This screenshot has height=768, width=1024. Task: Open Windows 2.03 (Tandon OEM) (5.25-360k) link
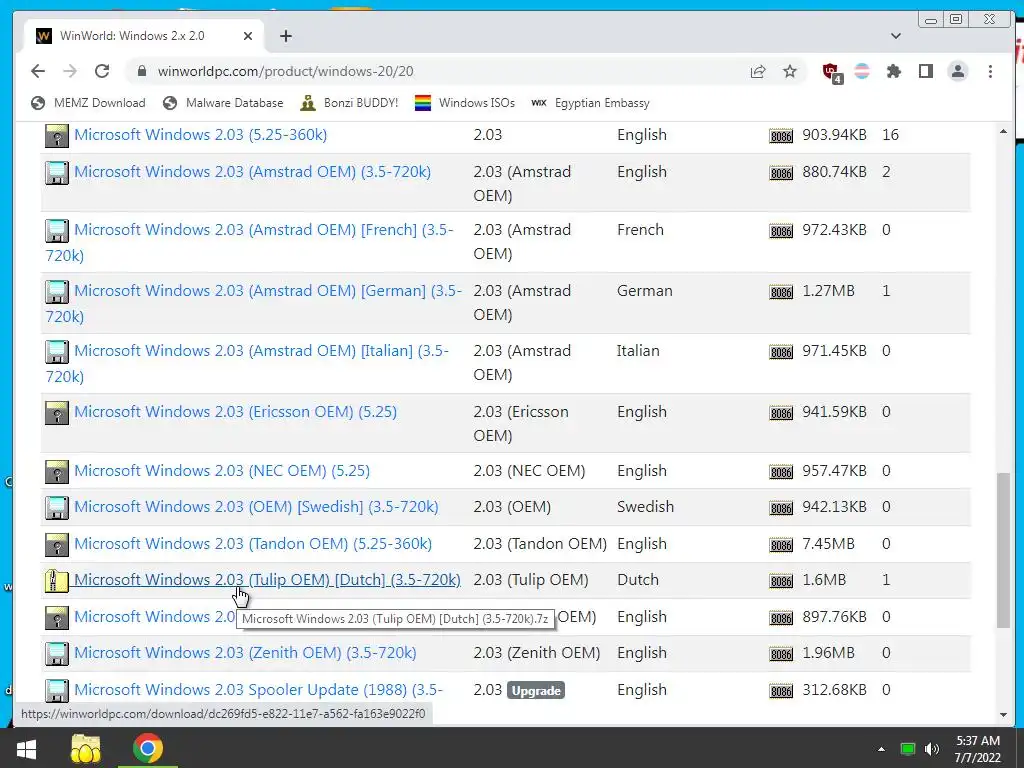pyautogui.click(x=253, y=543)
